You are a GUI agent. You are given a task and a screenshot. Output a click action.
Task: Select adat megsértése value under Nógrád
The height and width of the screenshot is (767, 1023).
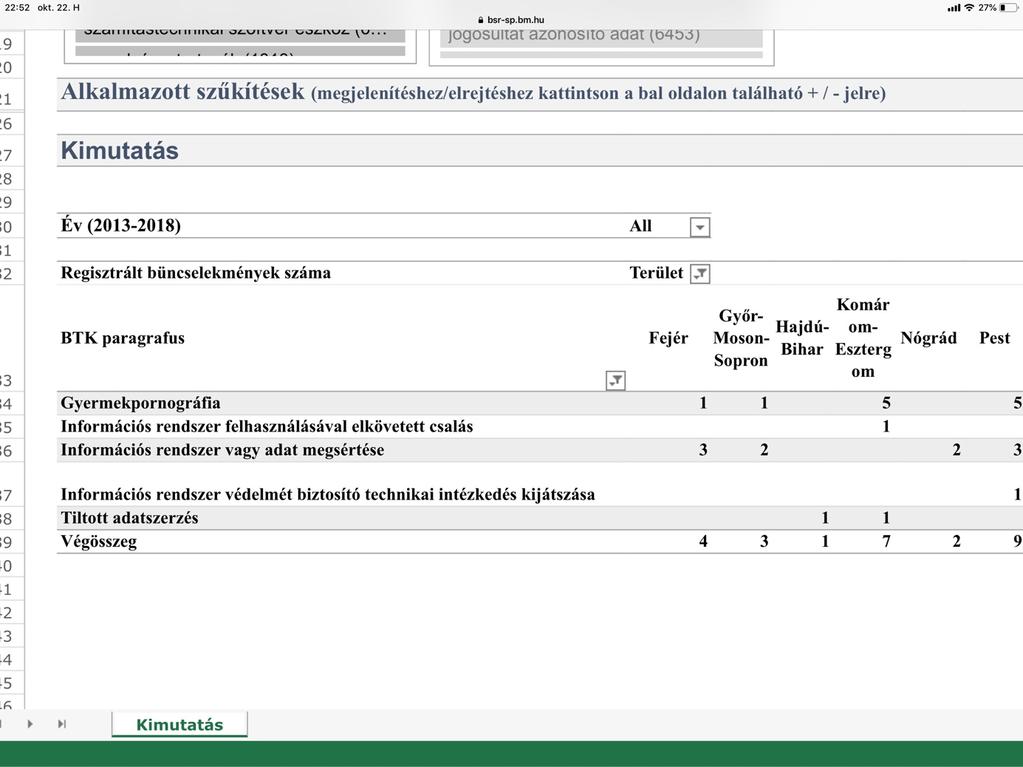click(x=956, y=450)
